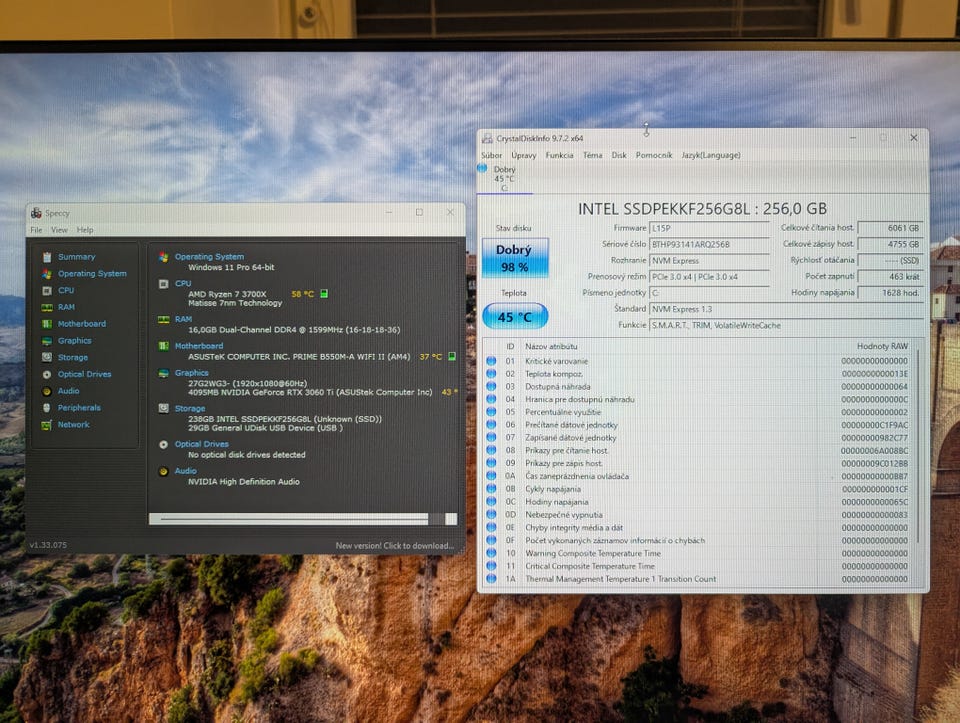Screen dimensions: 960x723
Task: Open Úpravy menu in CrystalDiskInfo
Action: [523, 155]
